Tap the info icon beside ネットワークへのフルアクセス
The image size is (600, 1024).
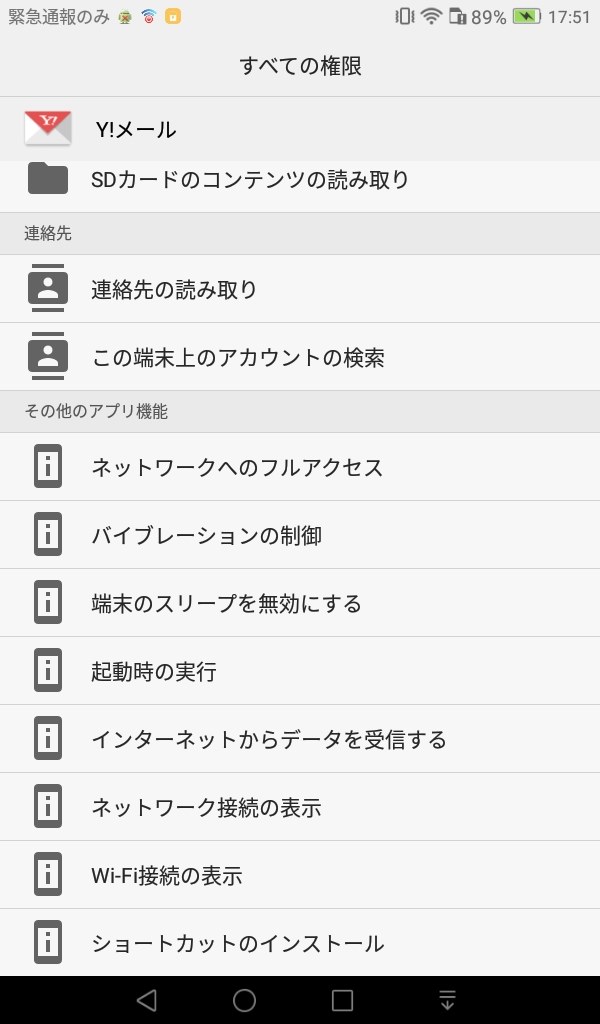(x=47, y=467)
